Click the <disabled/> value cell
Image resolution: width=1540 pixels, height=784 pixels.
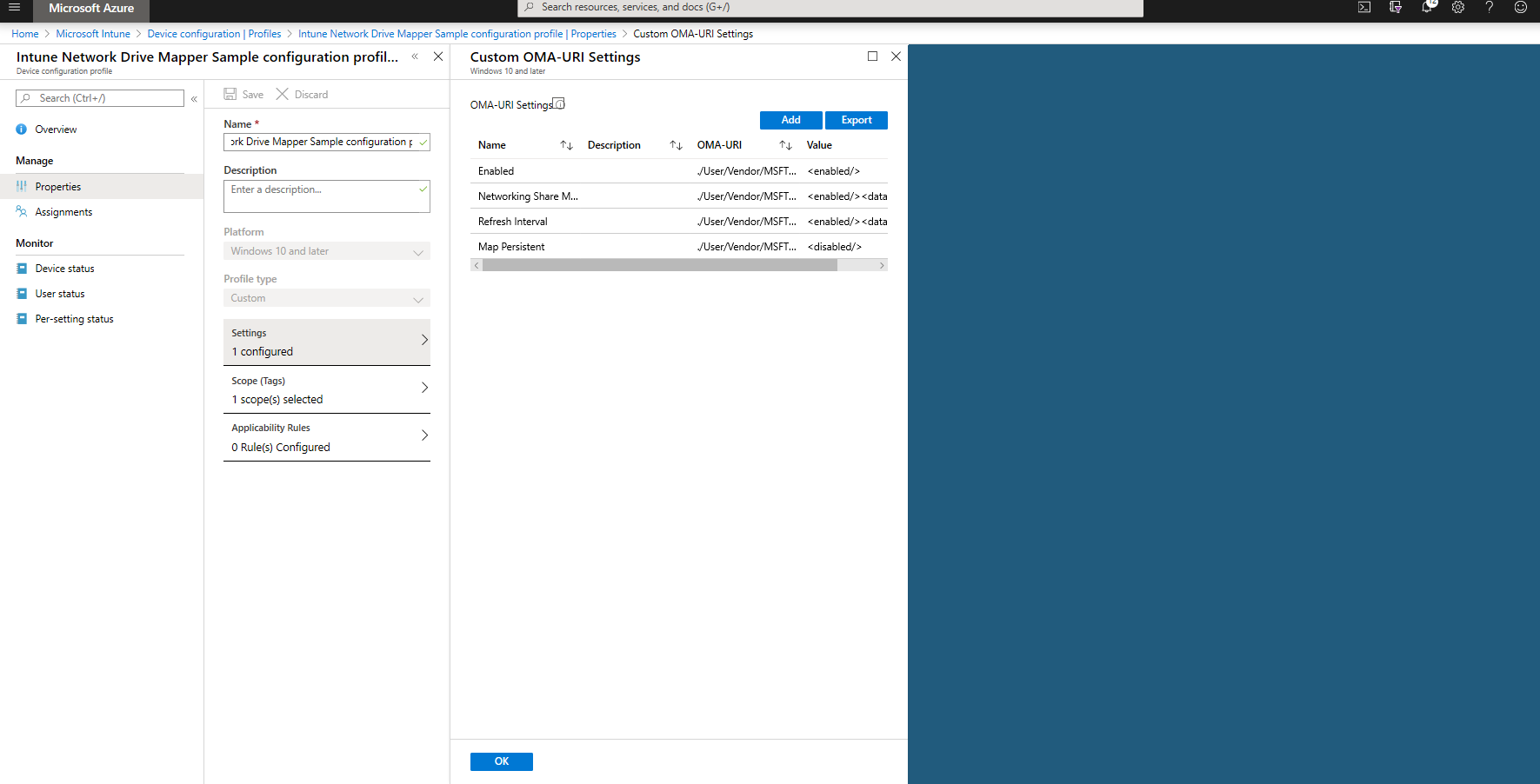pos(835,247)
